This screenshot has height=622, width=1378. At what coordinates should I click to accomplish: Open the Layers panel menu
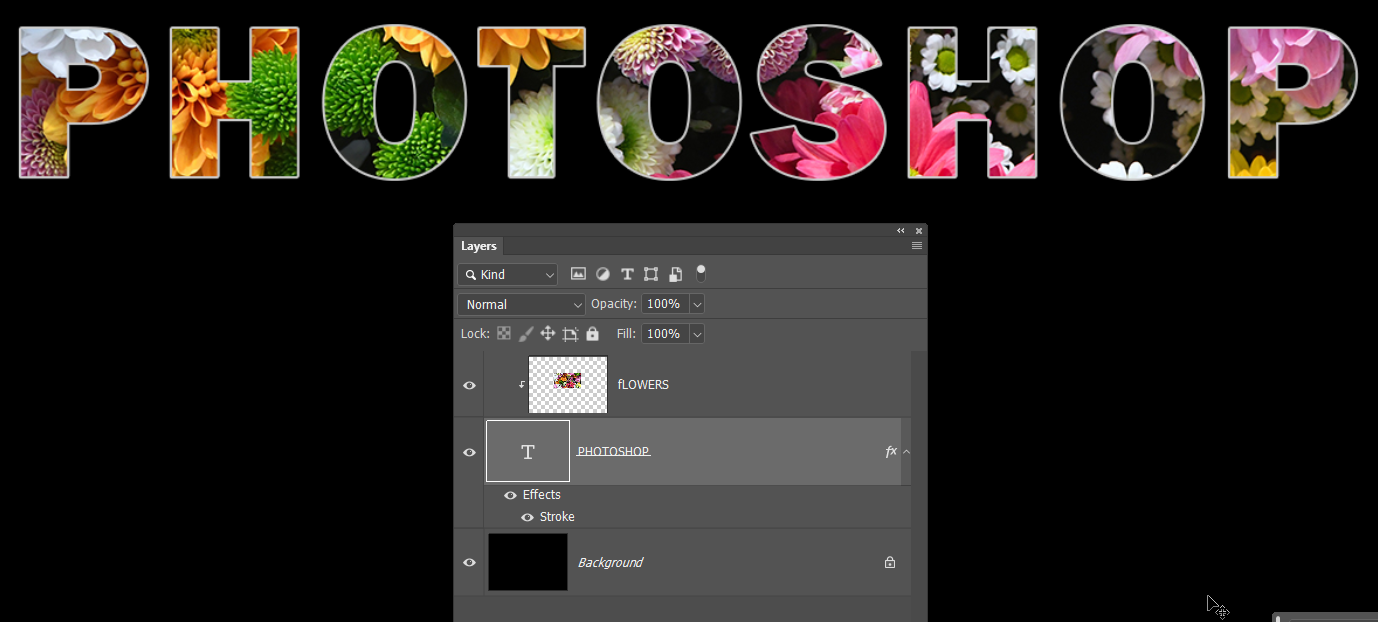[917, 245]
